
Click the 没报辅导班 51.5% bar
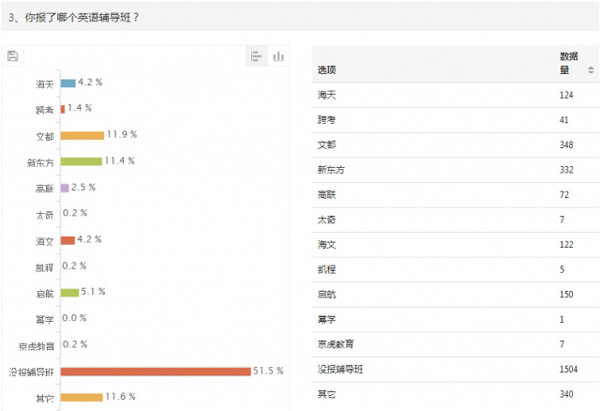[x=155, y=371]
